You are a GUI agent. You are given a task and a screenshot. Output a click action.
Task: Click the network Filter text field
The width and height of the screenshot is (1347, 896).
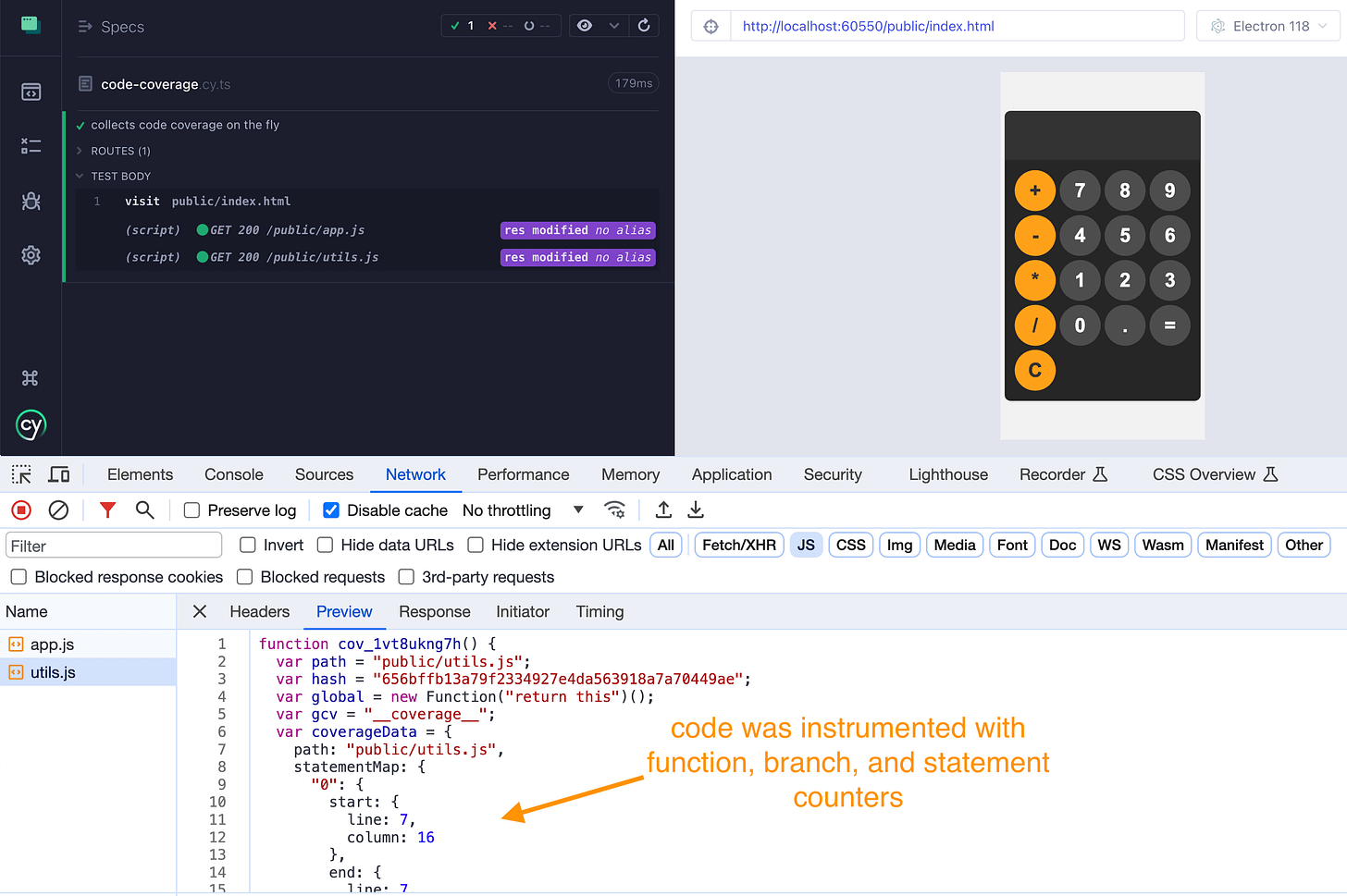click(114, 546)
